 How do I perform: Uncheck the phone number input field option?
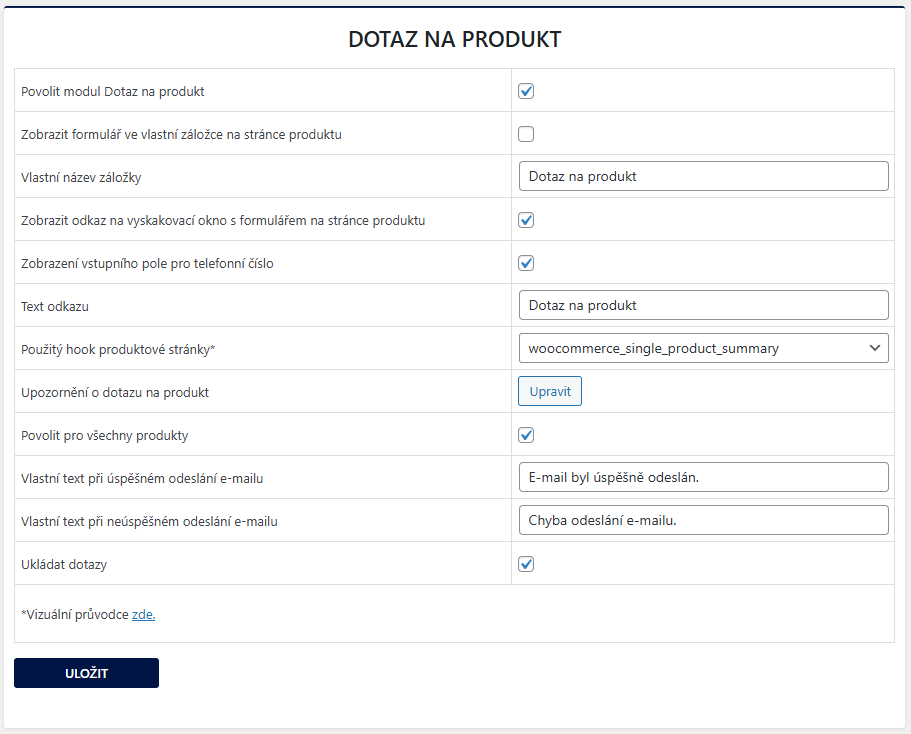tap(526, 263)
